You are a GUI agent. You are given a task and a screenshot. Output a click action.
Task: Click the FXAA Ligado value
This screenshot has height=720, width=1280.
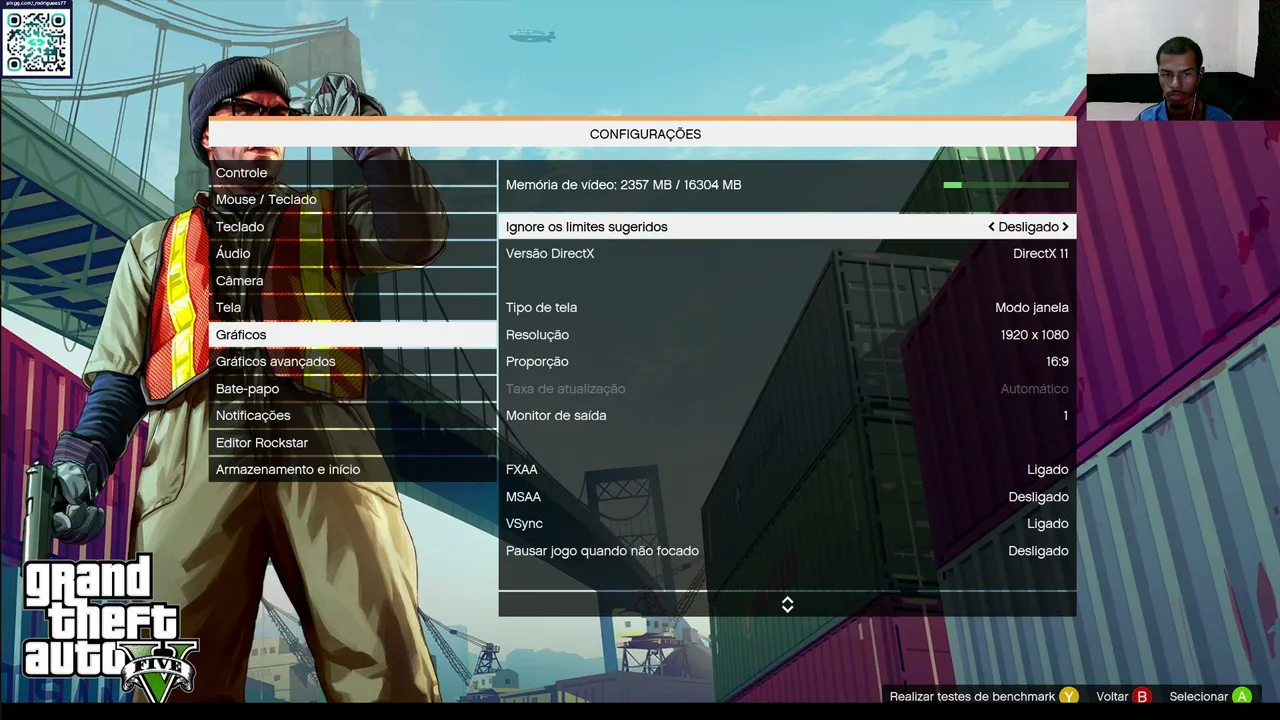pyautogui.click(x=1047, y=470)
